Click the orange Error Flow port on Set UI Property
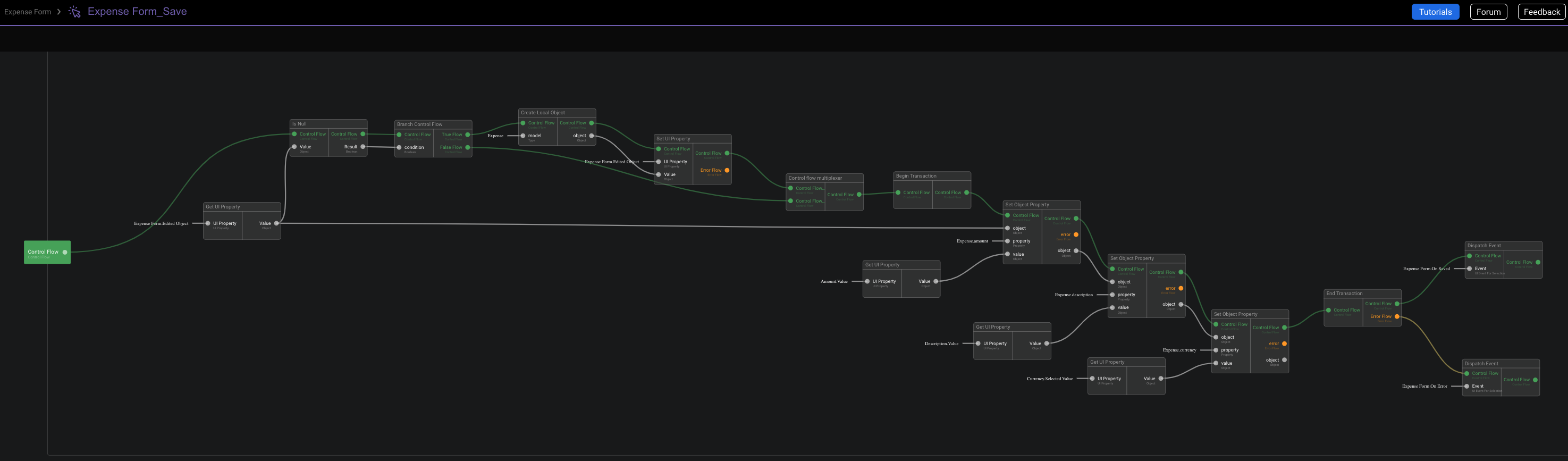This screenshot has width=1568, height=461. point(727,171)
